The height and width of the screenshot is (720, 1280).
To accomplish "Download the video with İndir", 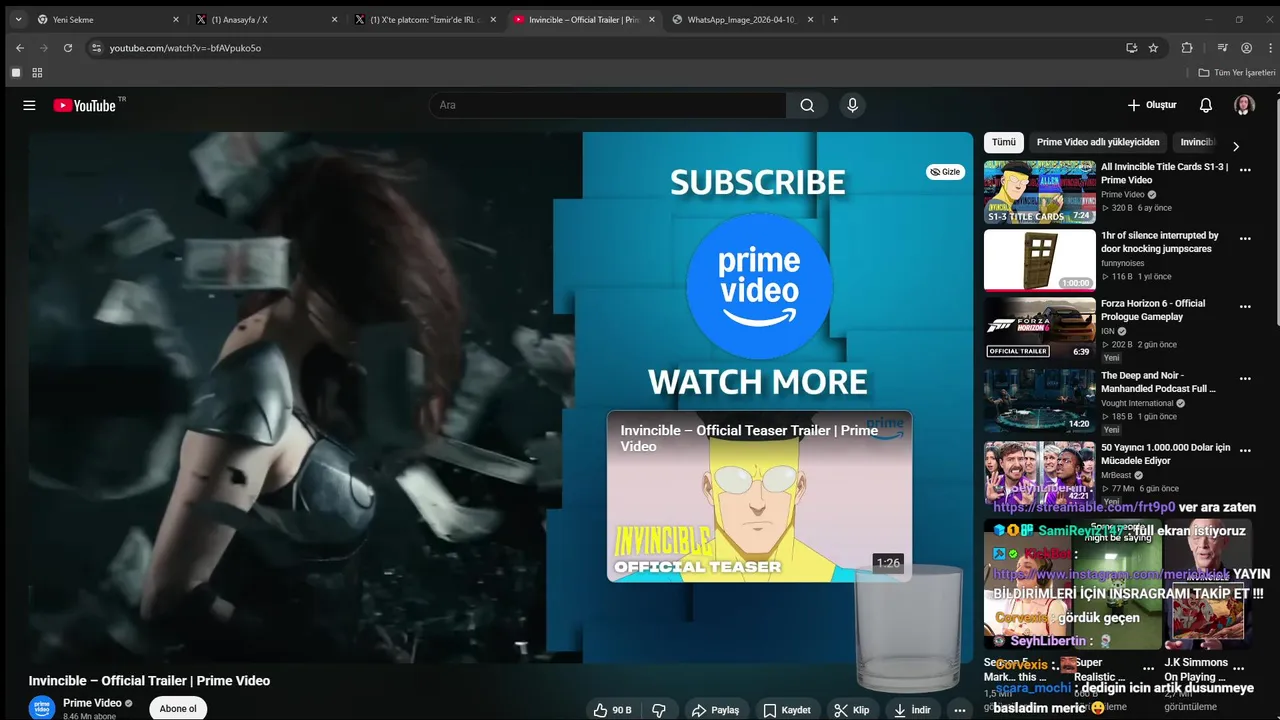I will 912,710.
